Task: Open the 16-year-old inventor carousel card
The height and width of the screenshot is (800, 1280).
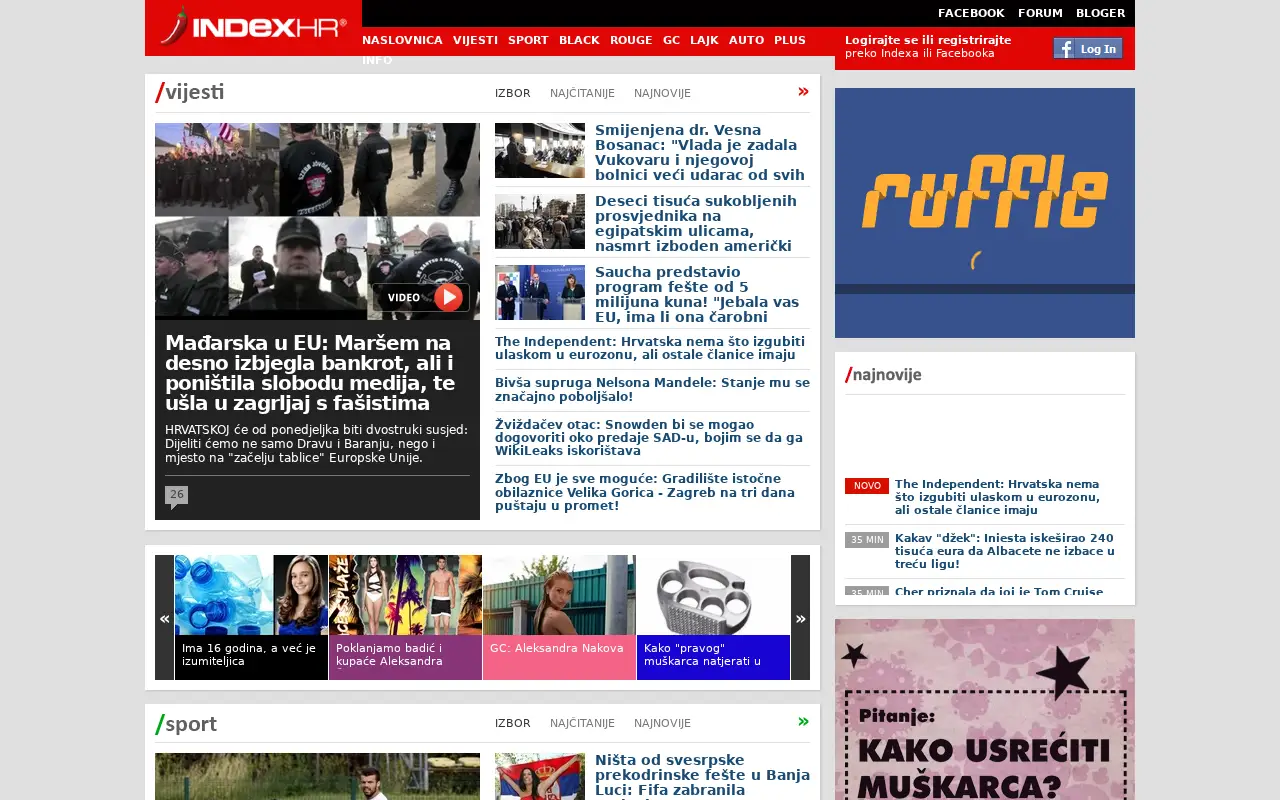Action: (251, 618)
